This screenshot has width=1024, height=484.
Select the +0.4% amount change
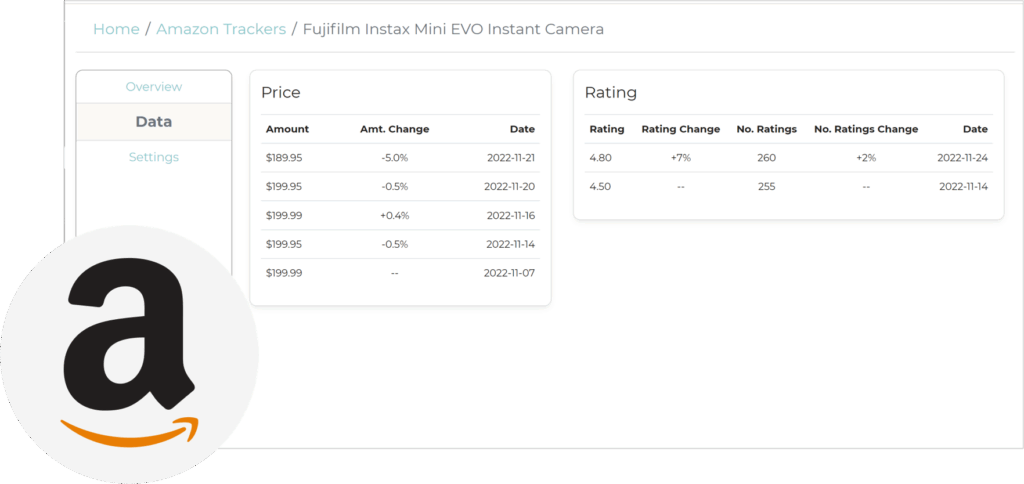tap(394, 216)
